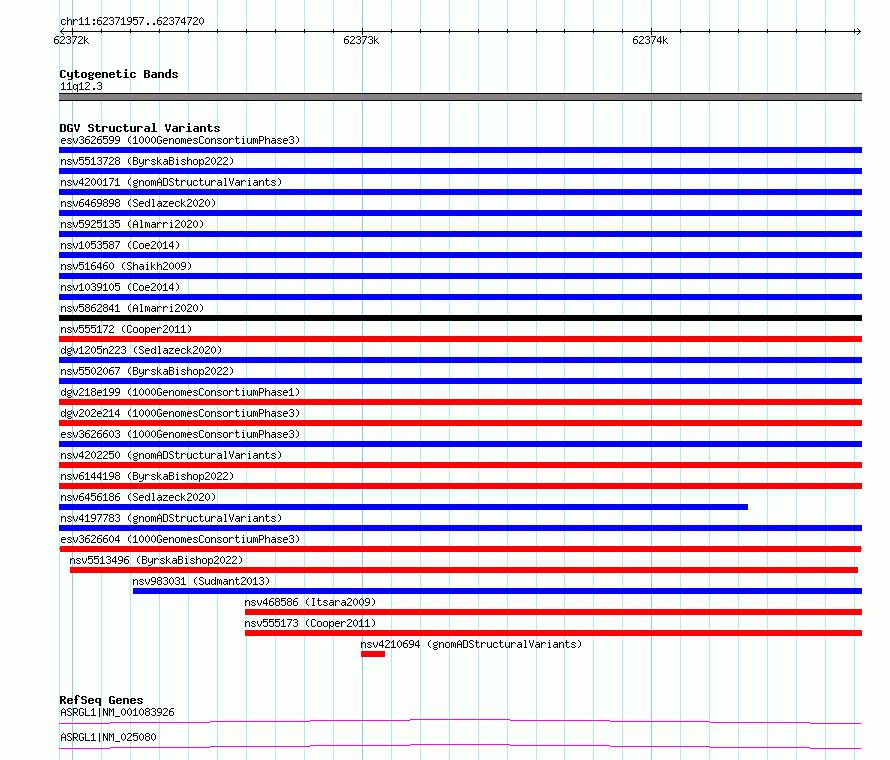890x760 pixels.
Task: Click nsv5502067 ByrskaBishop2022 label
Action: [x=146, y=371]
